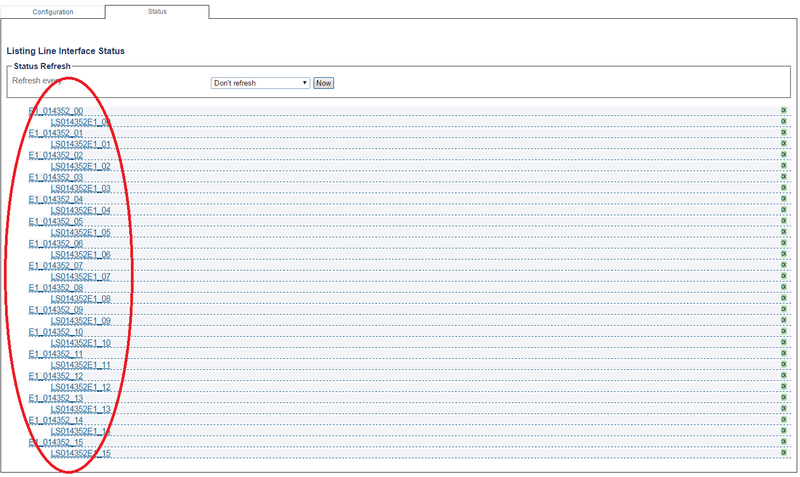Click green OK status icon for E1_014352_00
Viewport: 800px width, 477px height.
784,110
